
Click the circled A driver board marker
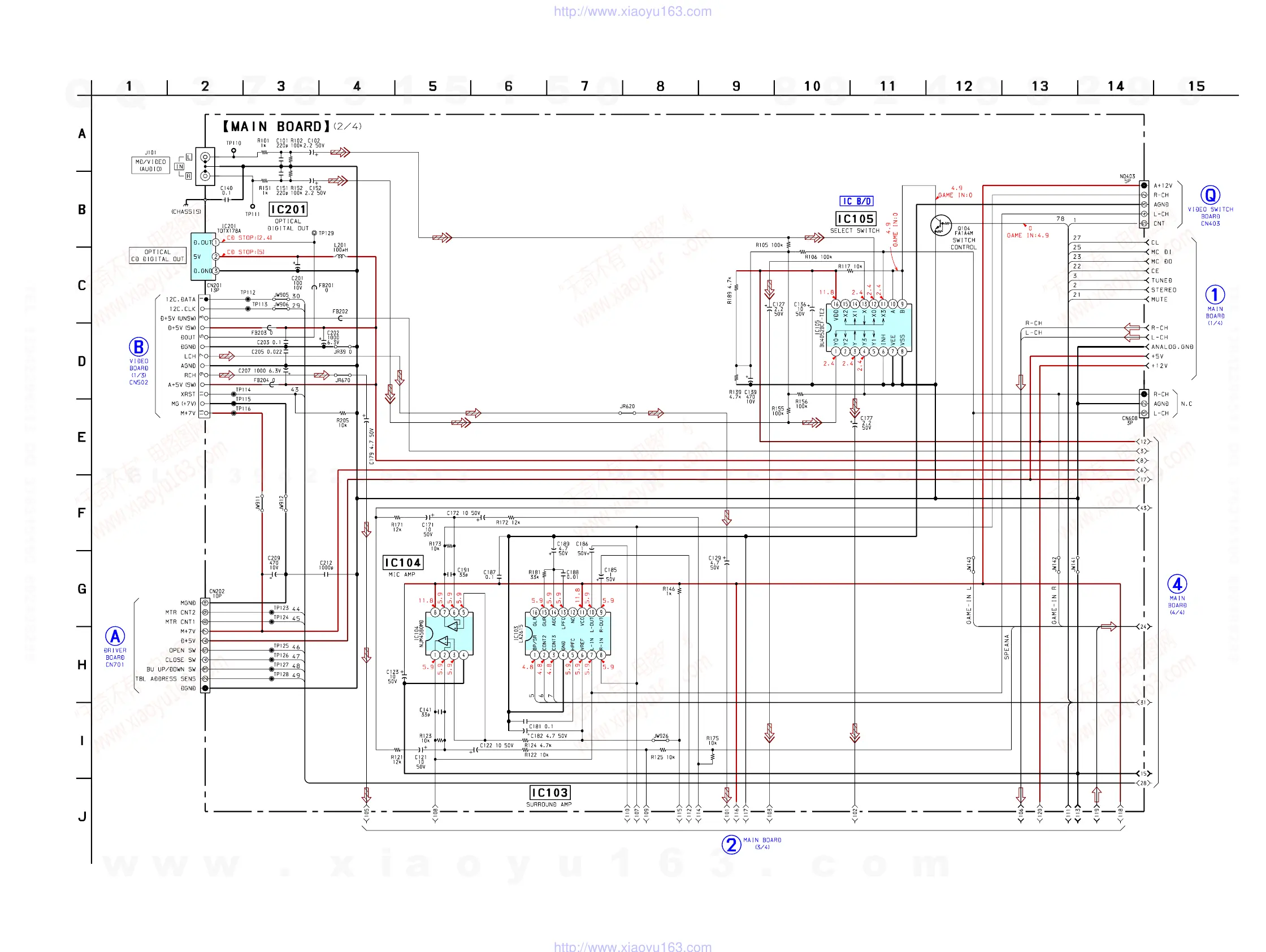115,636
